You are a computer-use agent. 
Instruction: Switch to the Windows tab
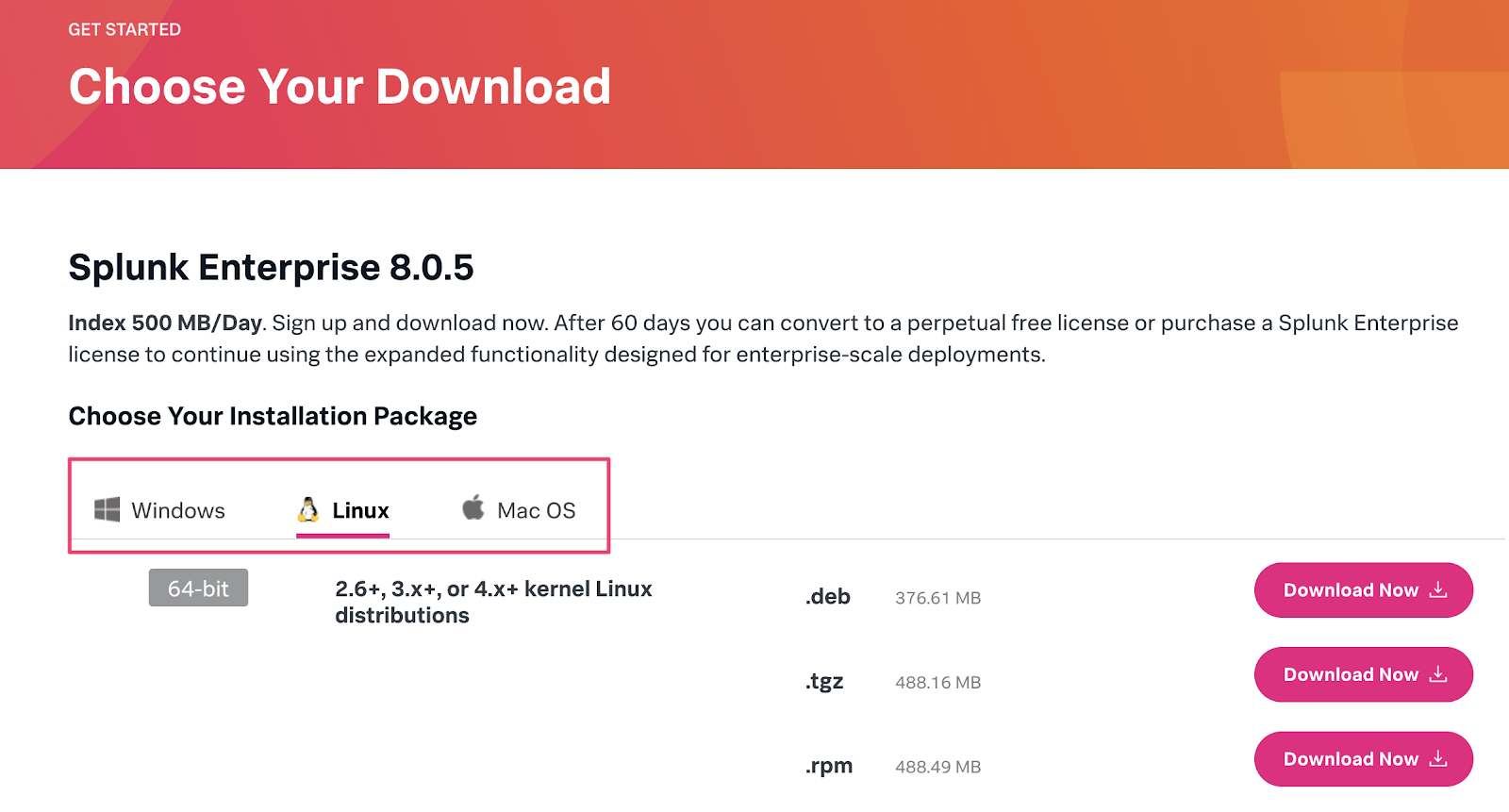(x=159, y=510)
